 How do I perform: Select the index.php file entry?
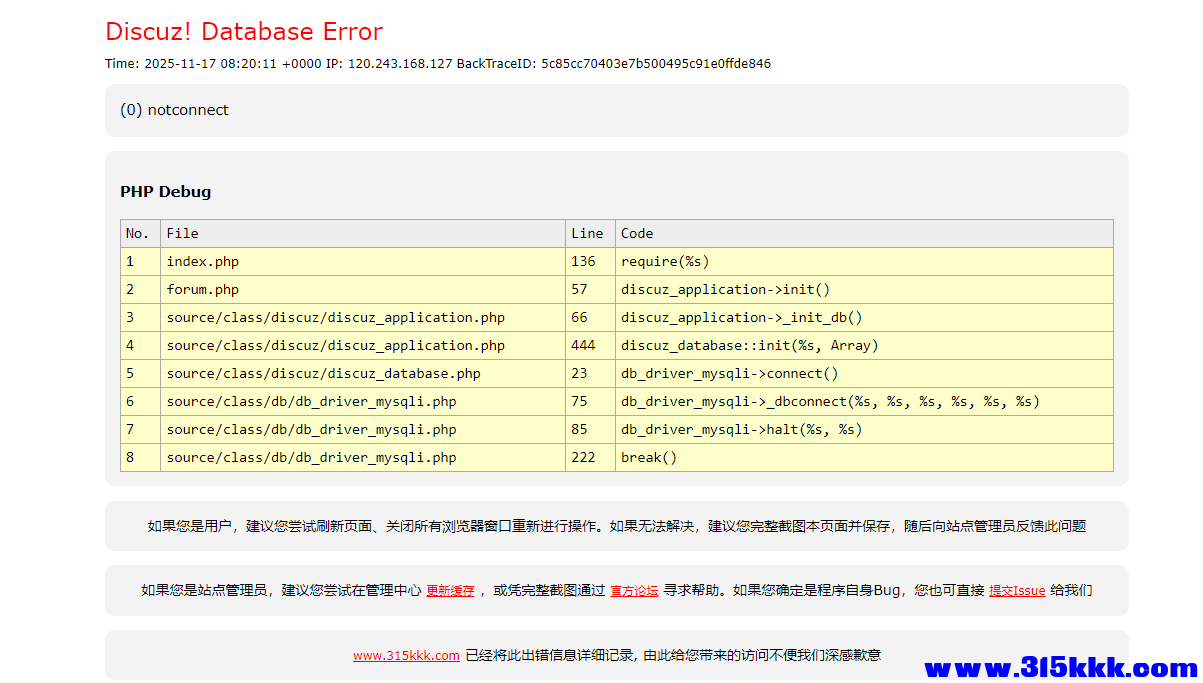coord(203,261)
